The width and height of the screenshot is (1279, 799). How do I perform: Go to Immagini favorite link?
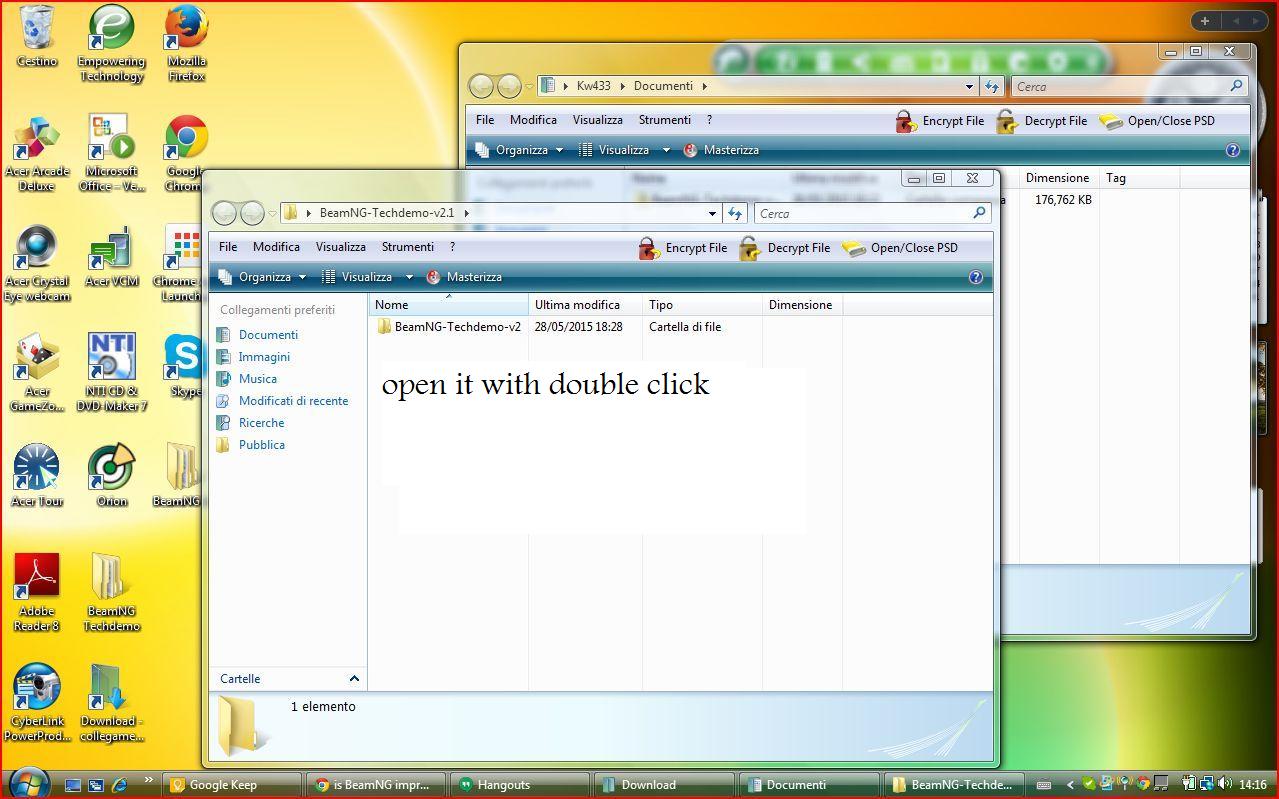tap(264, 357)
